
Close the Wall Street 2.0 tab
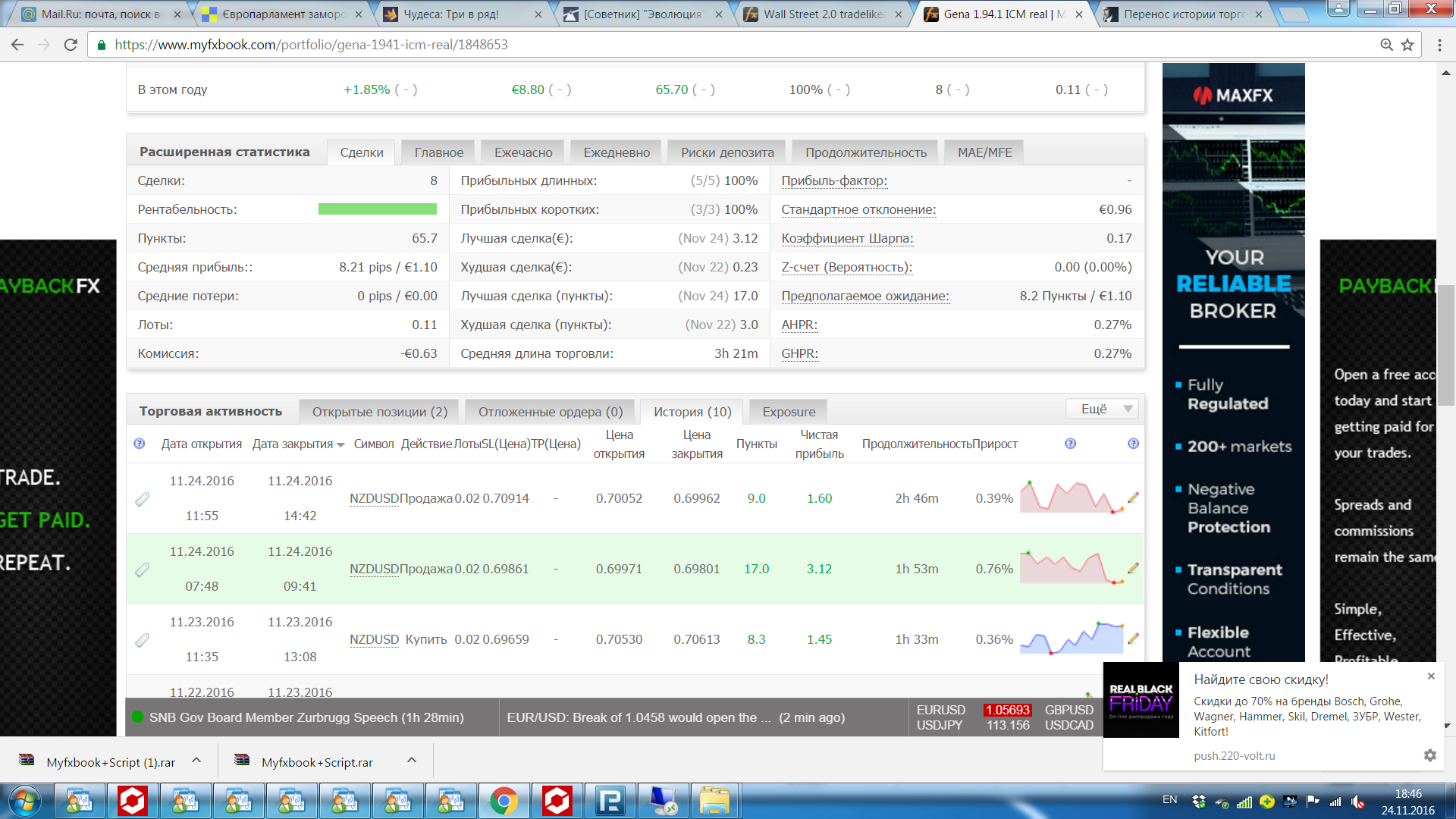tap(899, 14)
